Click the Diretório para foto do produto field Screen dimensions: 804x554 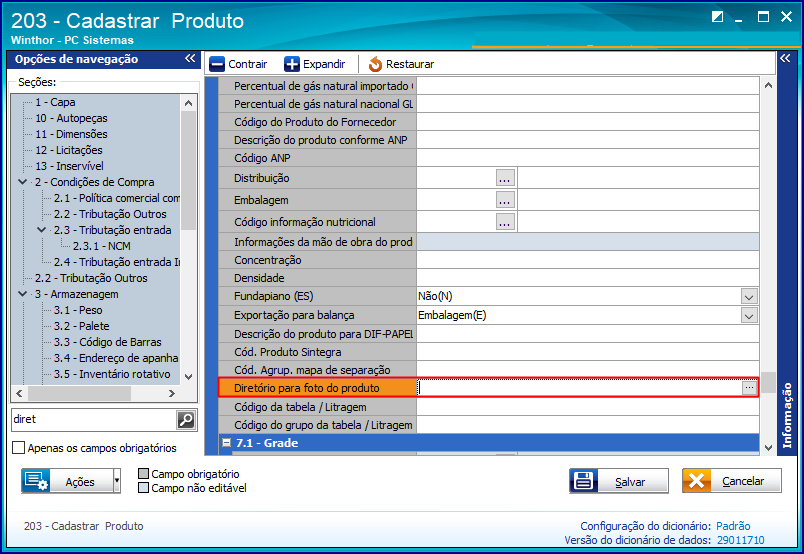pyautogui.click(x=579, y=388)
